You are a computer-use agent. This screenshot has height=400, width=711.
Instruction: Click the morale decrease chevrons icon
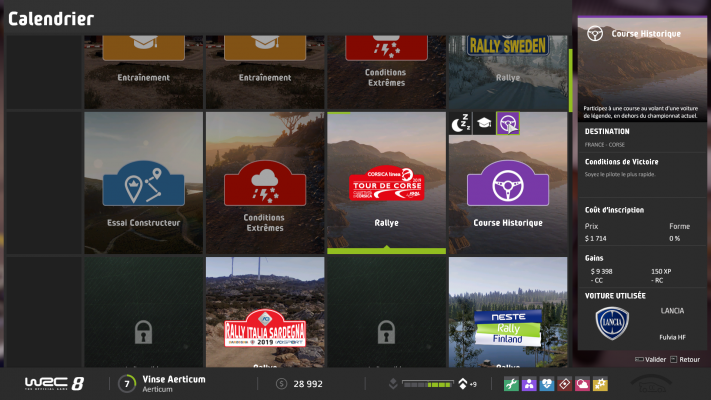[x=393, y=384]
